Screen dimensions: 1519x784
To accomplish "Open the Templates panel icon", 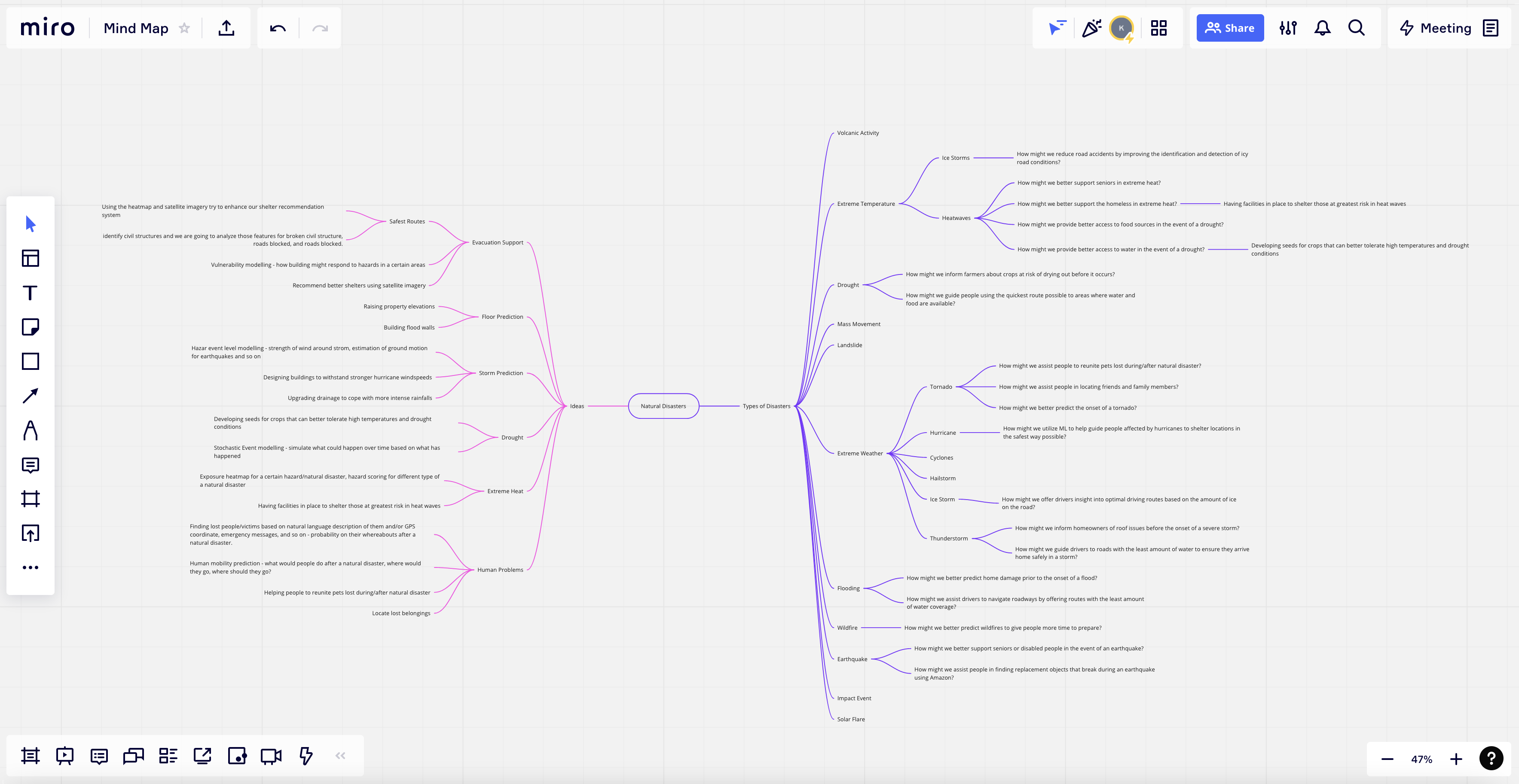I will 30,258.
